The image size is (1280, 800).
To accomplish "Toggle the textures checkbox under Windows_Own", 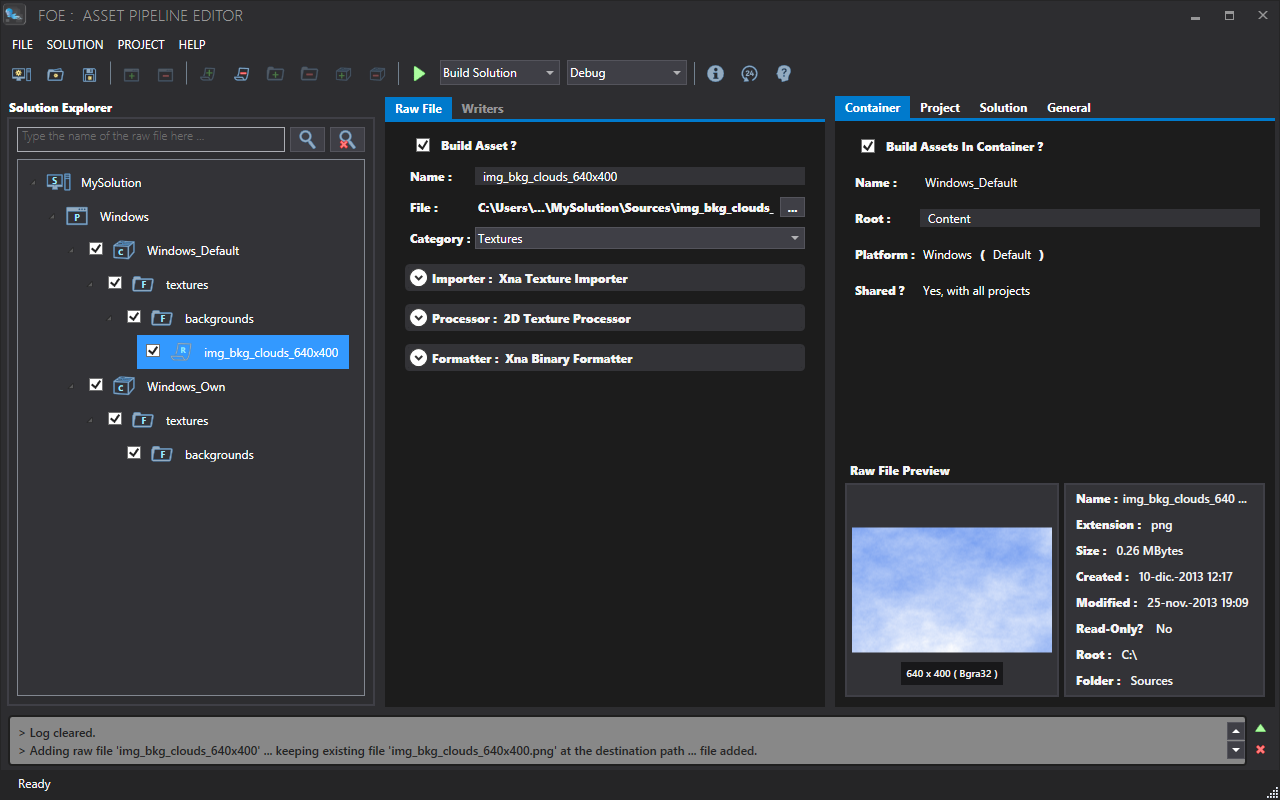I will tap(115, 419).
